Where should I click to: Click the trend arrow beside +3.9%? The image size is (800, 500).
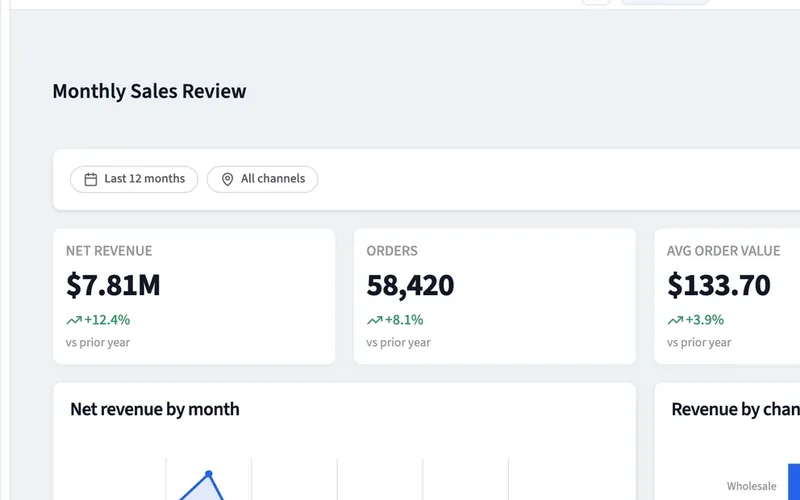[675, 320]
